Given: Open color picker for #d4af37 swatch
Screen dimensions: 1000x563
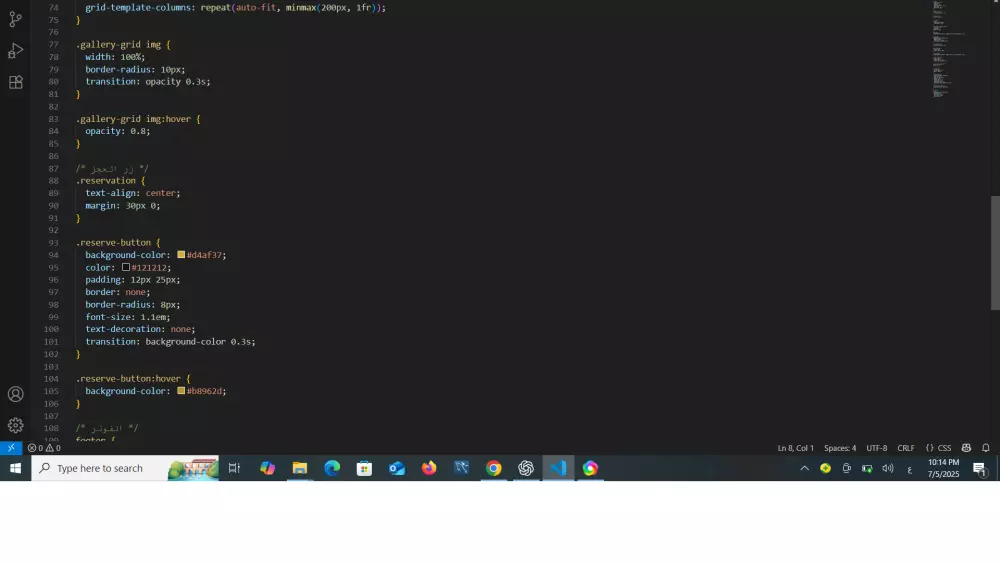Looking at the screenshot, I should tap(181, 254).
